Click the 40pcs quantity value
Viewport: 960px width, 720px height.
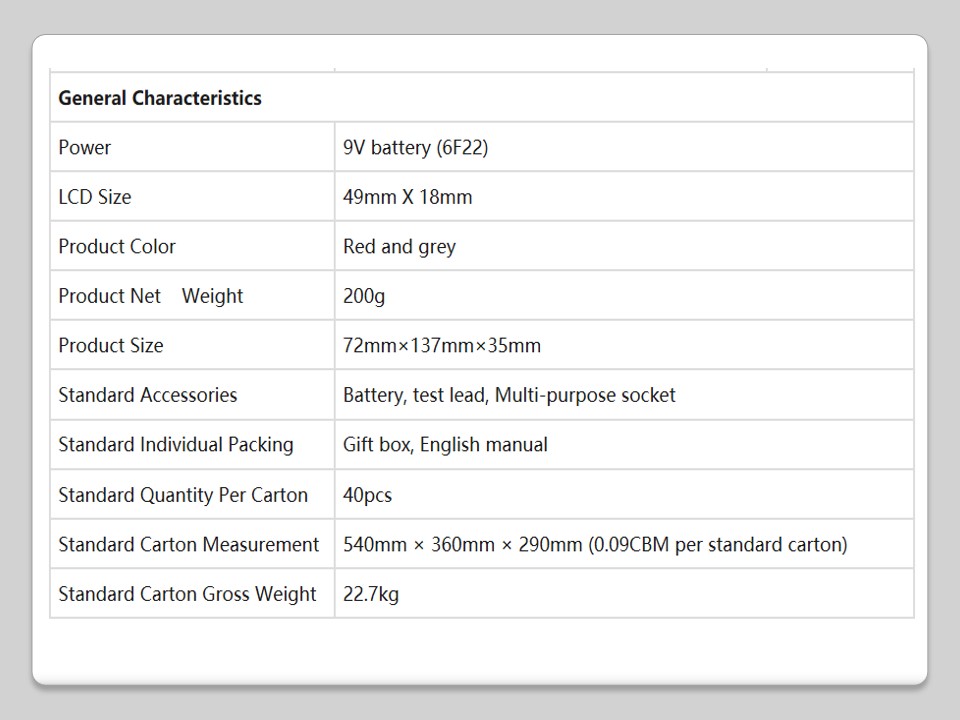[367, 495]
